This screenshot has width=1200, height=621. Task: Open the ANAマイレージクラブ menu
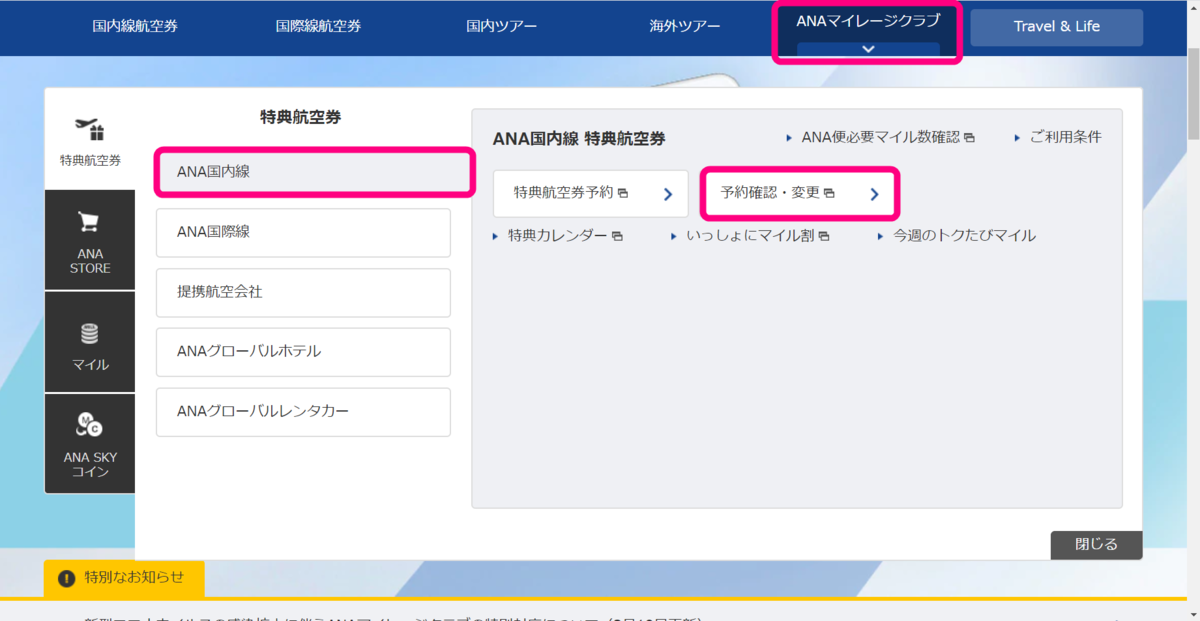tap(868, 20)
